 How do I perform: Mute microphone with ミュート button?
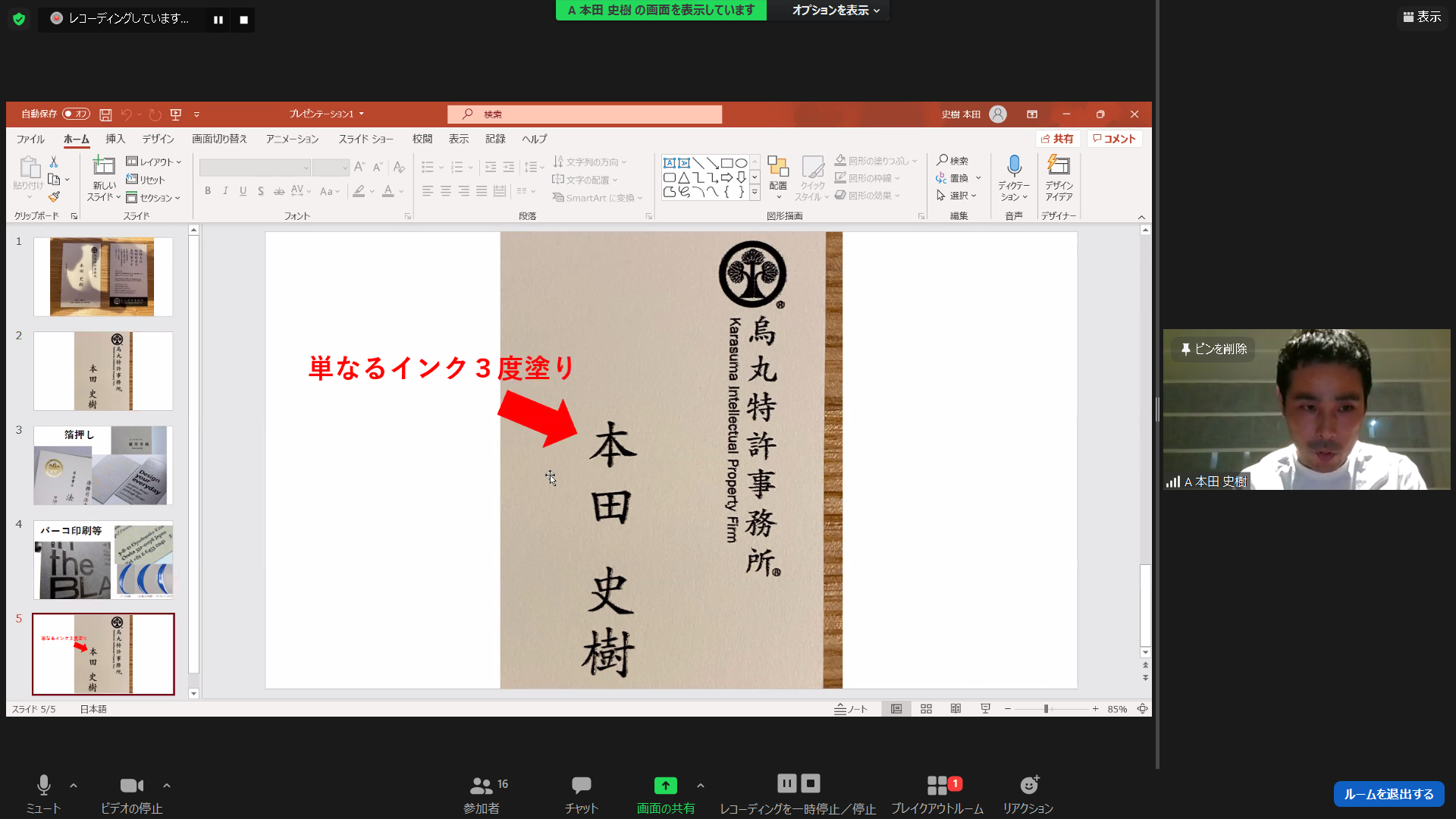pyautogui.click(x=43, y=794)
